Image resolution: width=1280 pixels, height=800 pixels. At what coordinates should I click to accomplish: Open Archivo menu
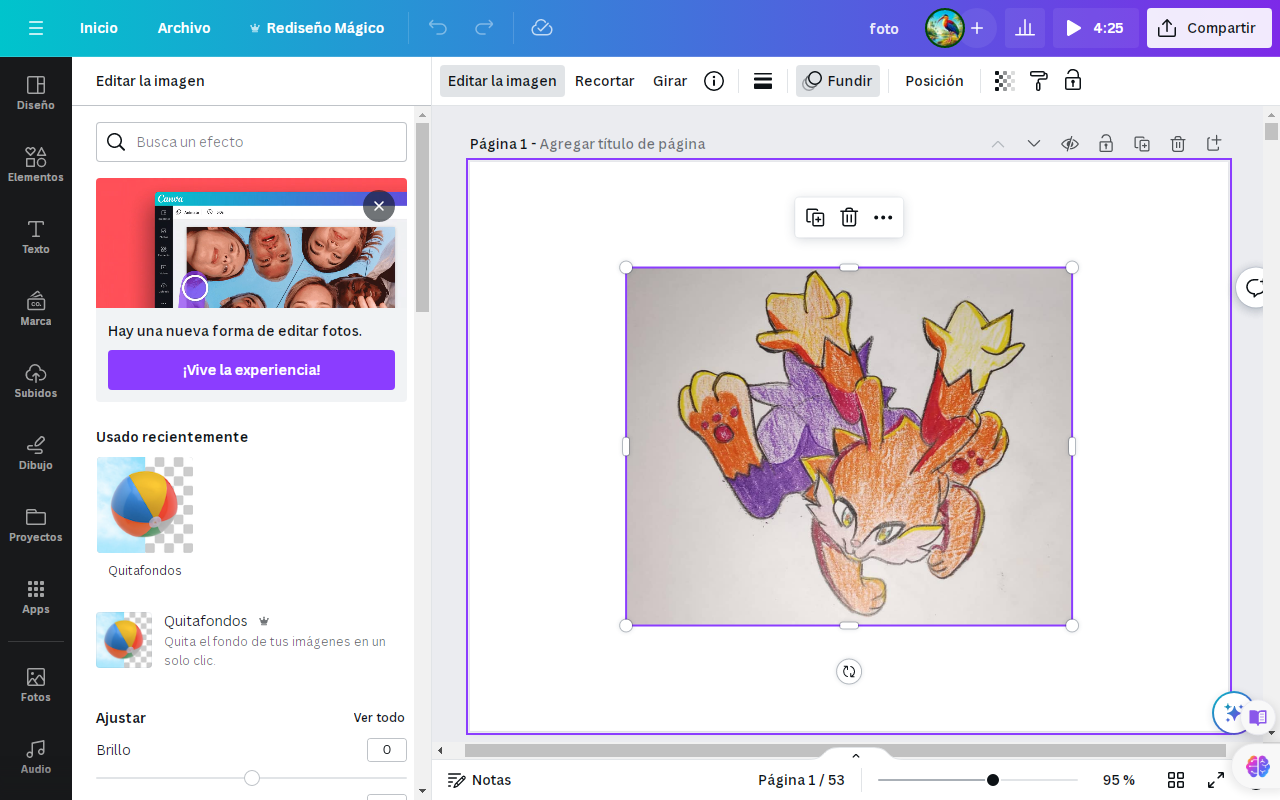pyautogui.click(x=184, y=28)
